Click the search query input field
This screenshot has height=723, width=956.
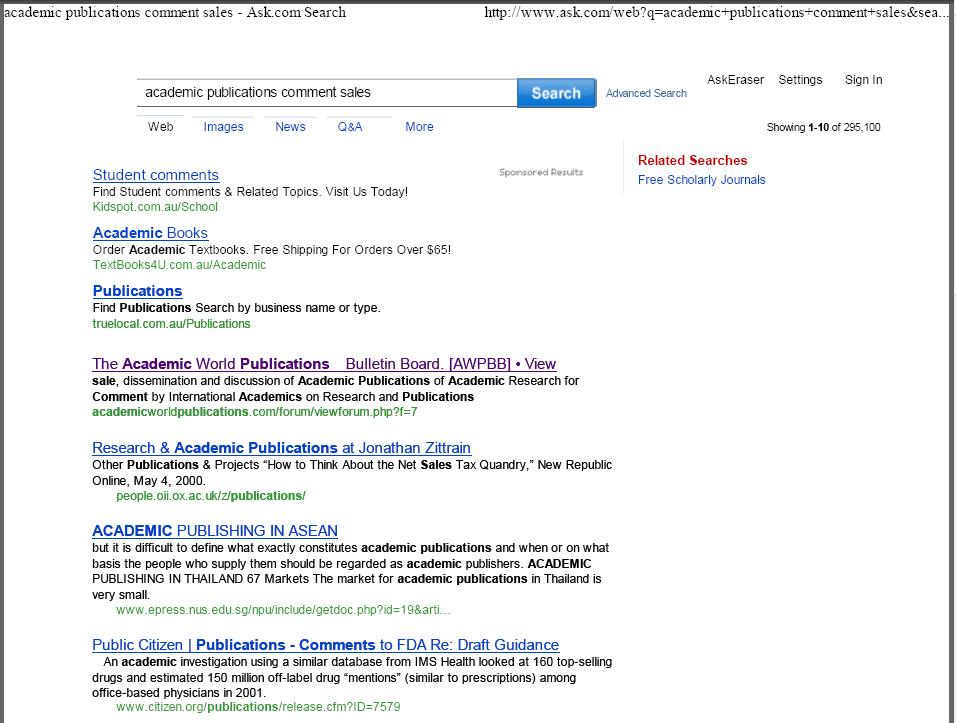tap(326, 93)
